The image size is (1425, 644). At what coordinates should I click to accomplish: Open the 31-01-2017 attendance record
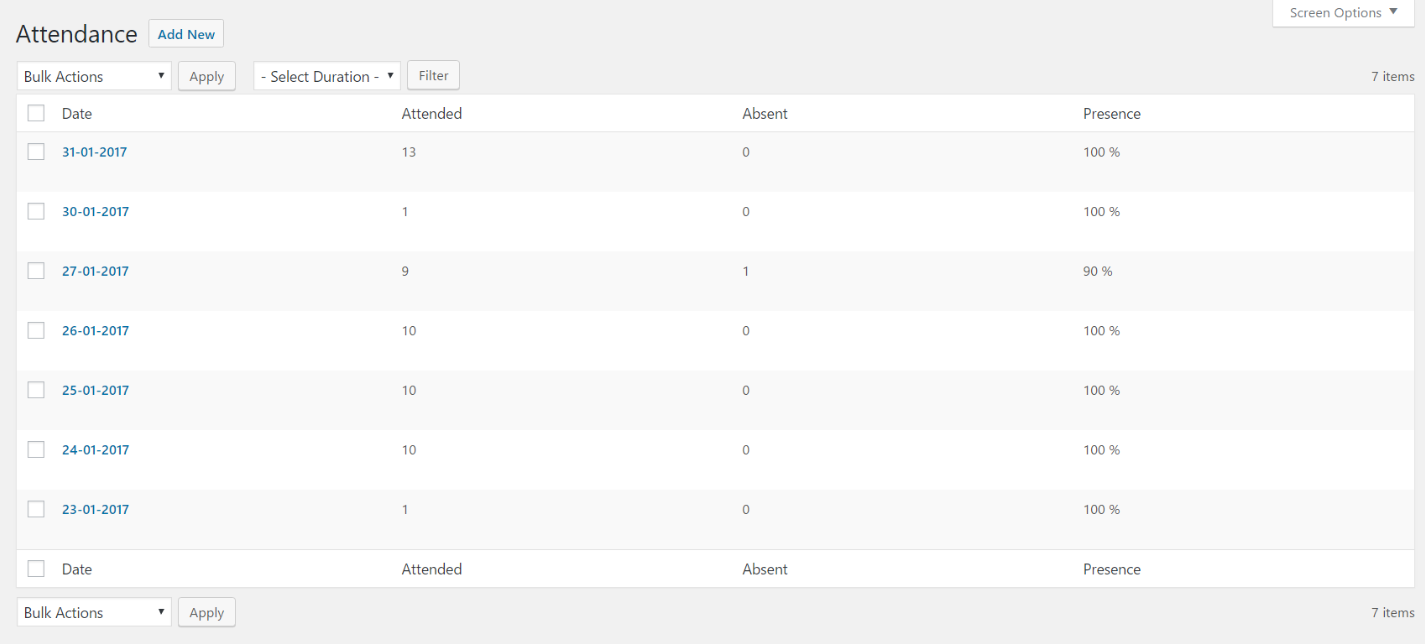[95, 152]
